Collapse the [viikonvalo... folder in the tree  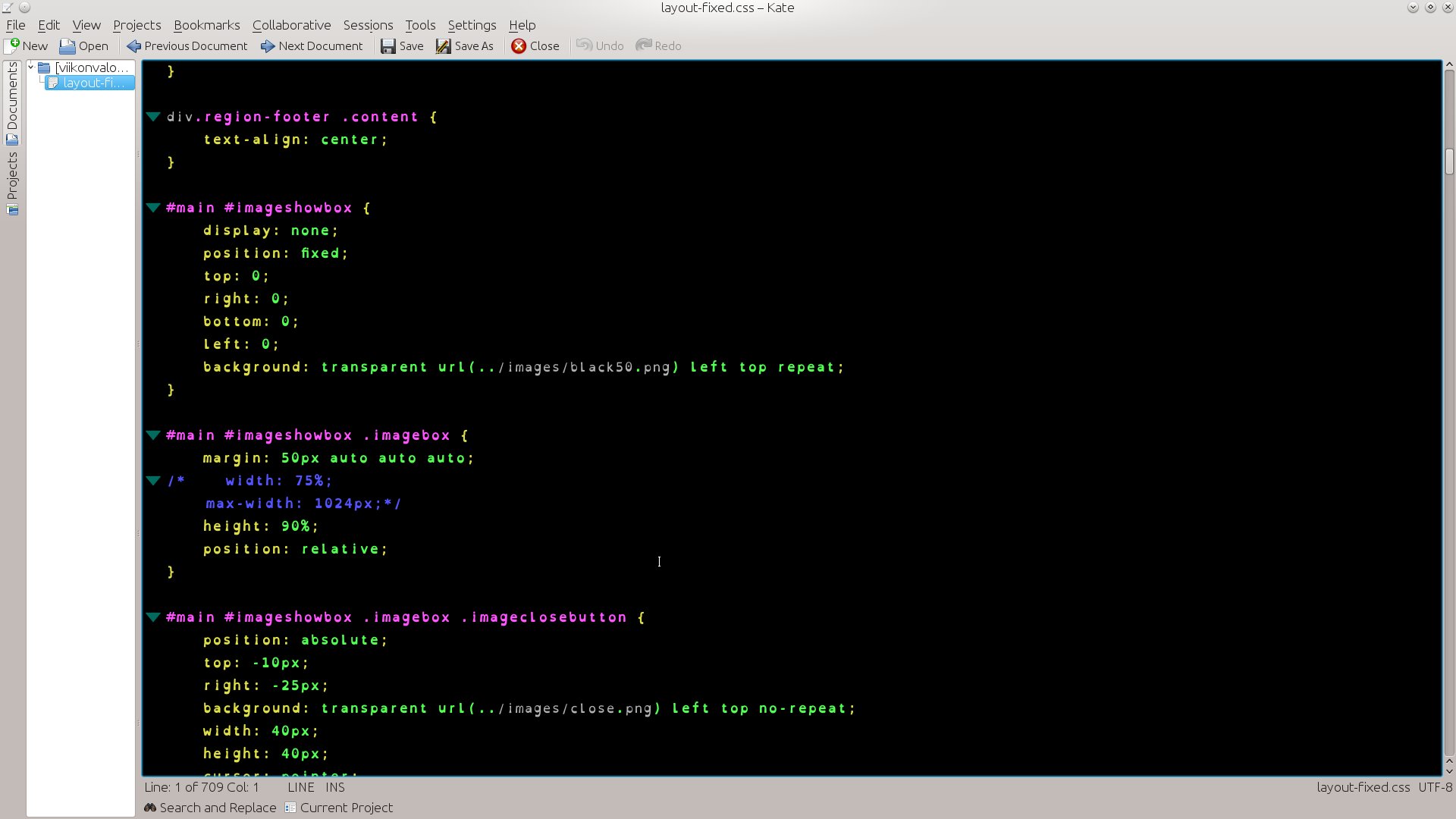(x=31, y=67)
